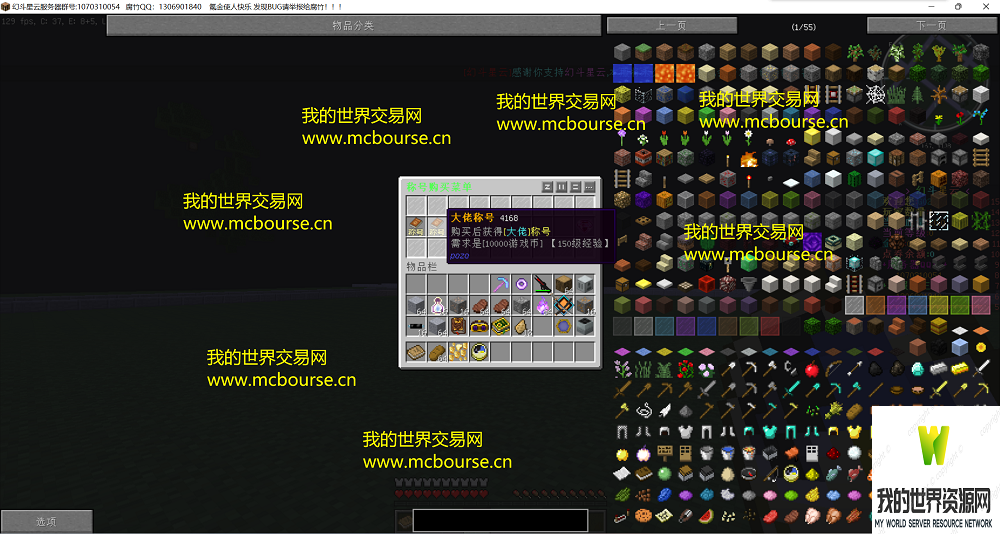Pick the gold ingot from the item panel

click(x=960, y=369)
